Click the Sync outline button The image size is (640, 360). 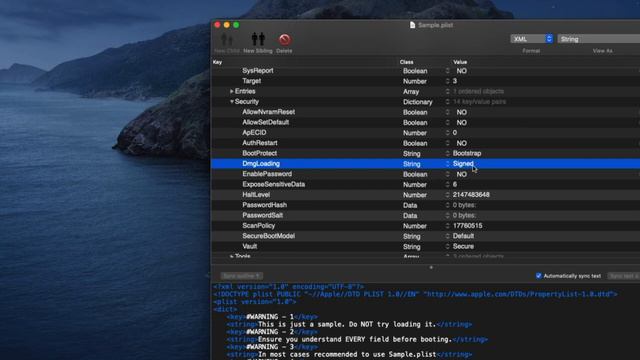tap(242, 276)
